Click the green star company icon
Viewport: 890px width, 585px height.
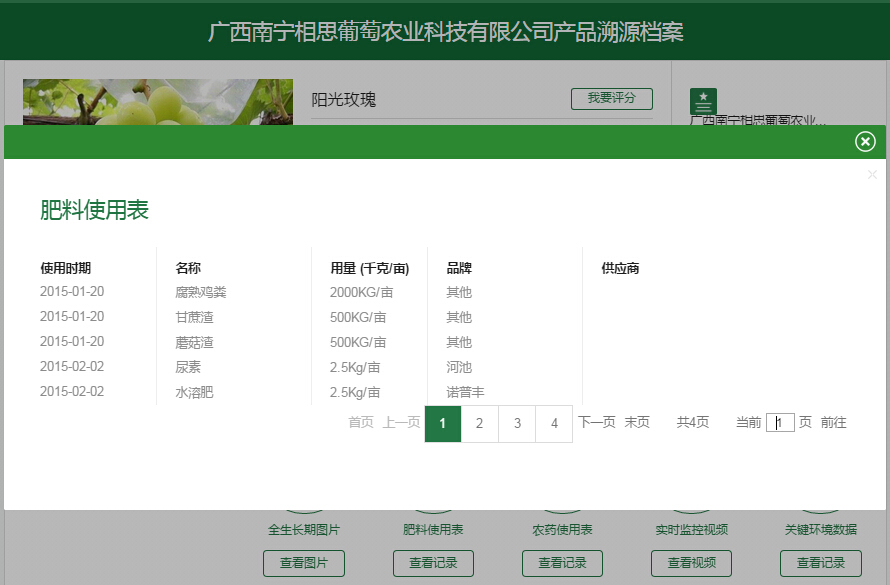tap(703, 101)
